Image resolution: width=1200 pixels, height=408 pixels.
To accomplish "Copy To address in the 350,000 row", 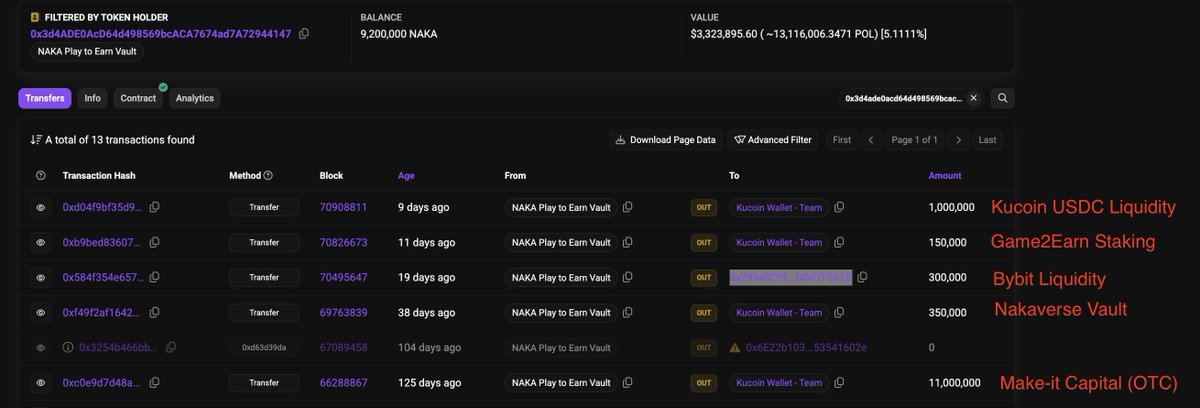I will (x=839, y=312).
